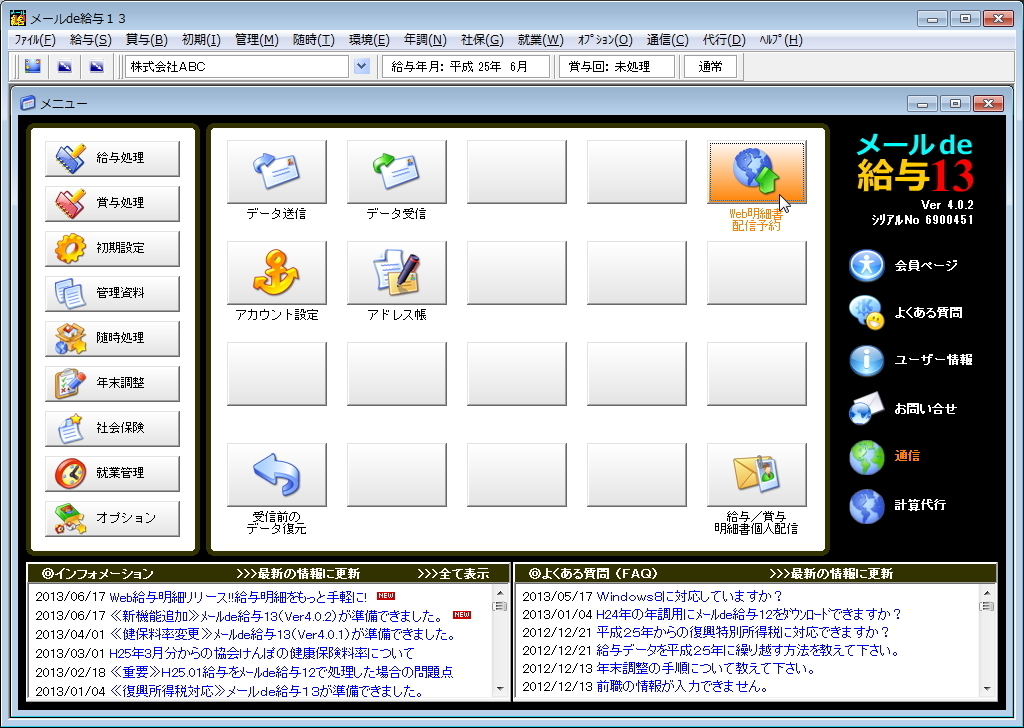The height and width of the screenshot is (728, 1024).
Task: Open the 年調(N) menu
Action: point(425,40)
